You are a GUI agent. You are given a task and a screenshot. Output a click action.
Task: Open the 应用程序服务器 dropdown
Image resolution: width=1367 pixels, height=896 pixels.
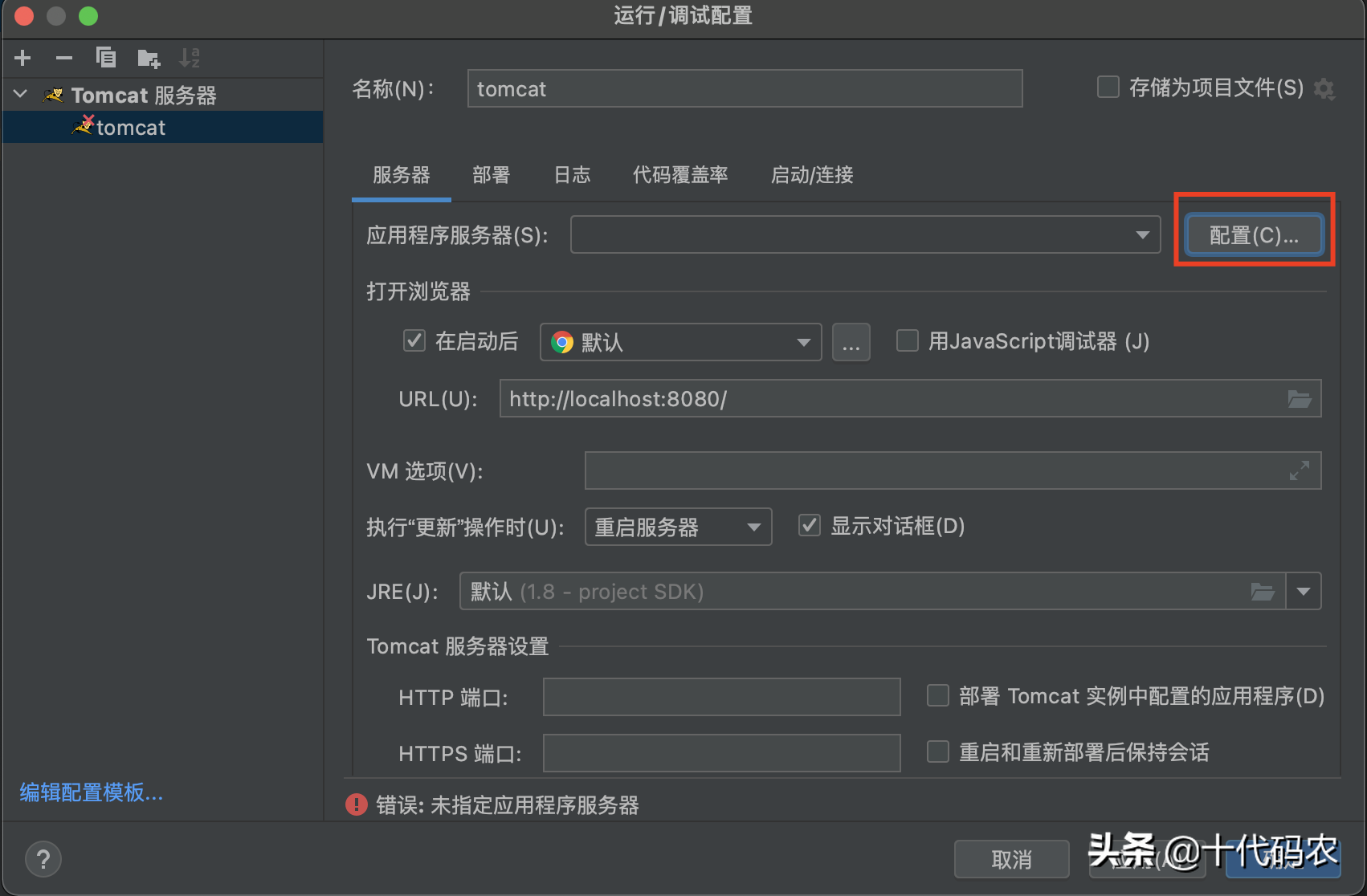tap(865, 234)
